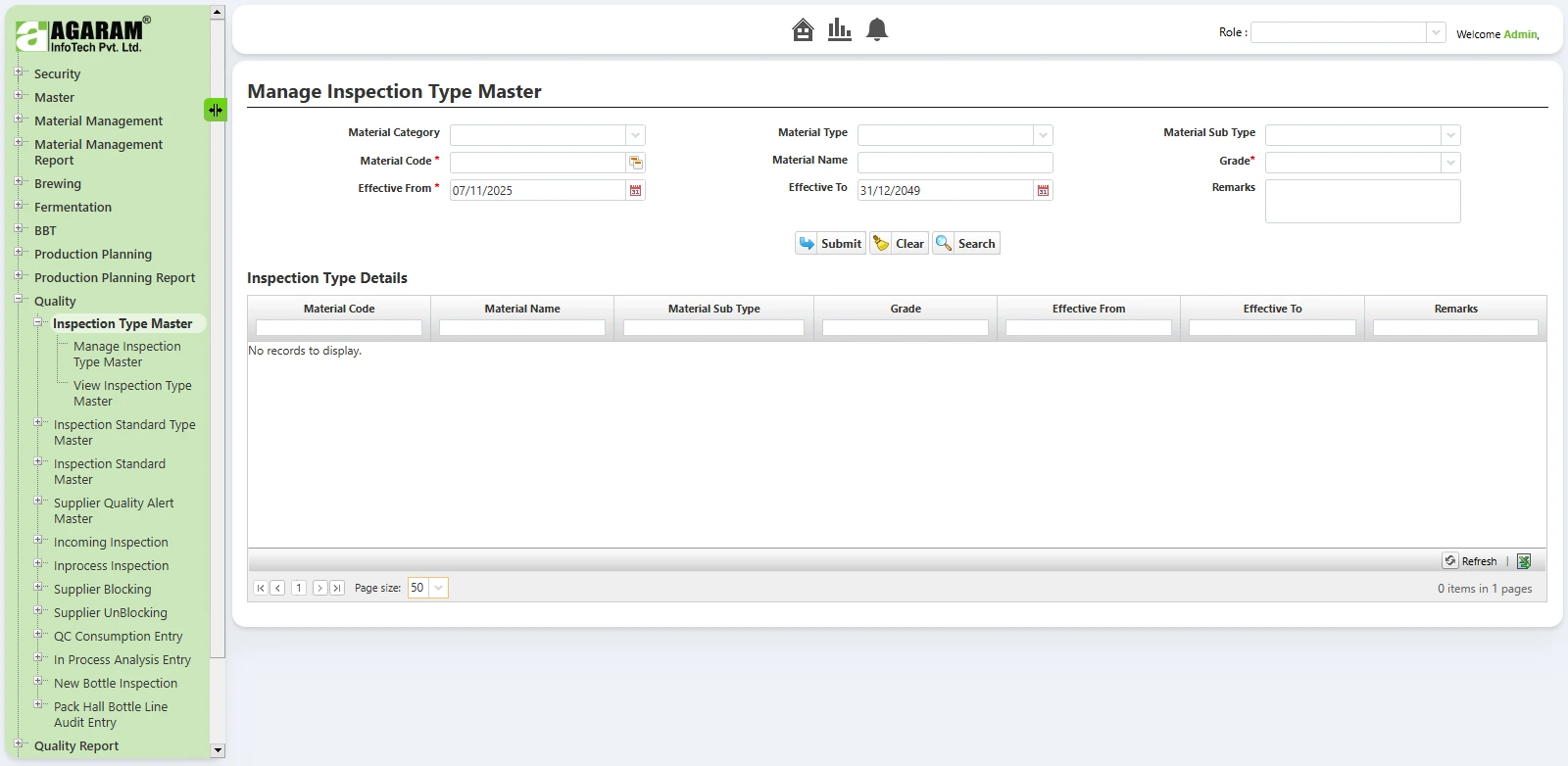Click in the Remarks text area
The height and width of the screenshot is (766, 1568).
1362,201
